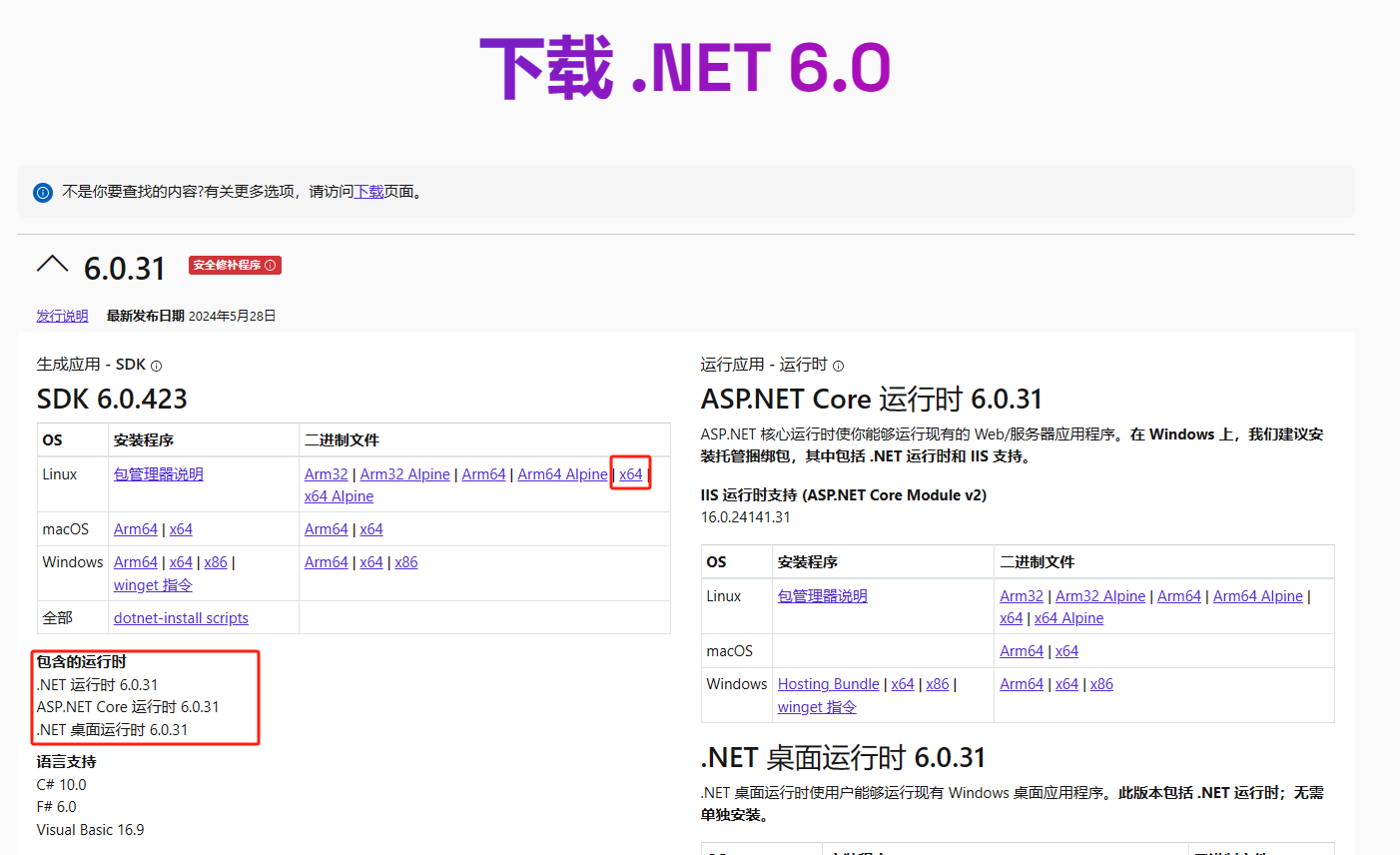
Task: Click the 安全修补程序 security patch badge
Action: [235, 265]
